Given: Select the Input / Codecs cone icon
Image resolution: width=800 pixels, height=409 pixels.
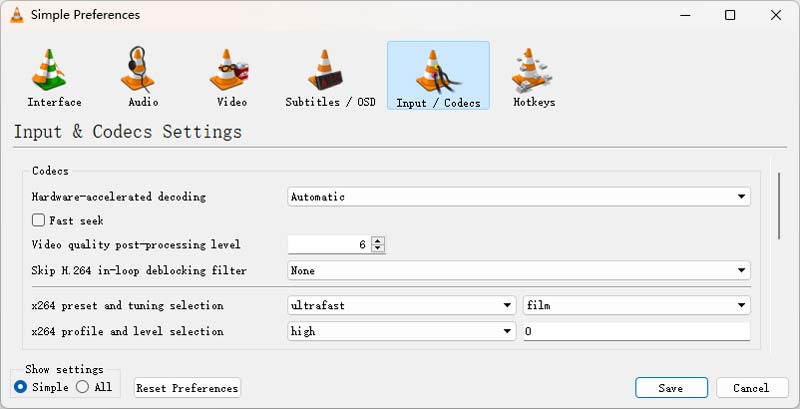Looking at the screenshot, I should (x=438, y=71).
